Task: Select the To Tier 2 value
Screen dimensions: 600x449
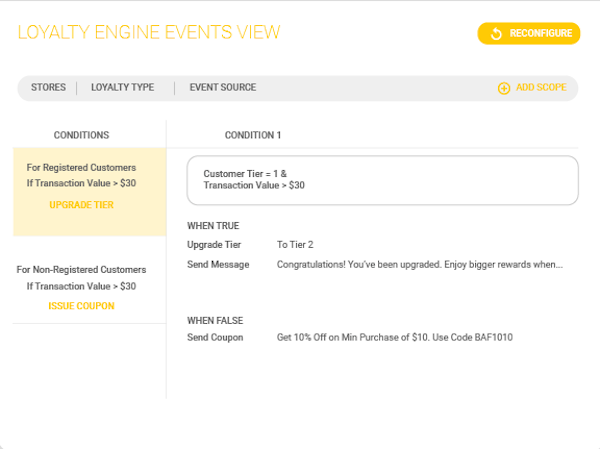Action: click(x=295, y=245)
